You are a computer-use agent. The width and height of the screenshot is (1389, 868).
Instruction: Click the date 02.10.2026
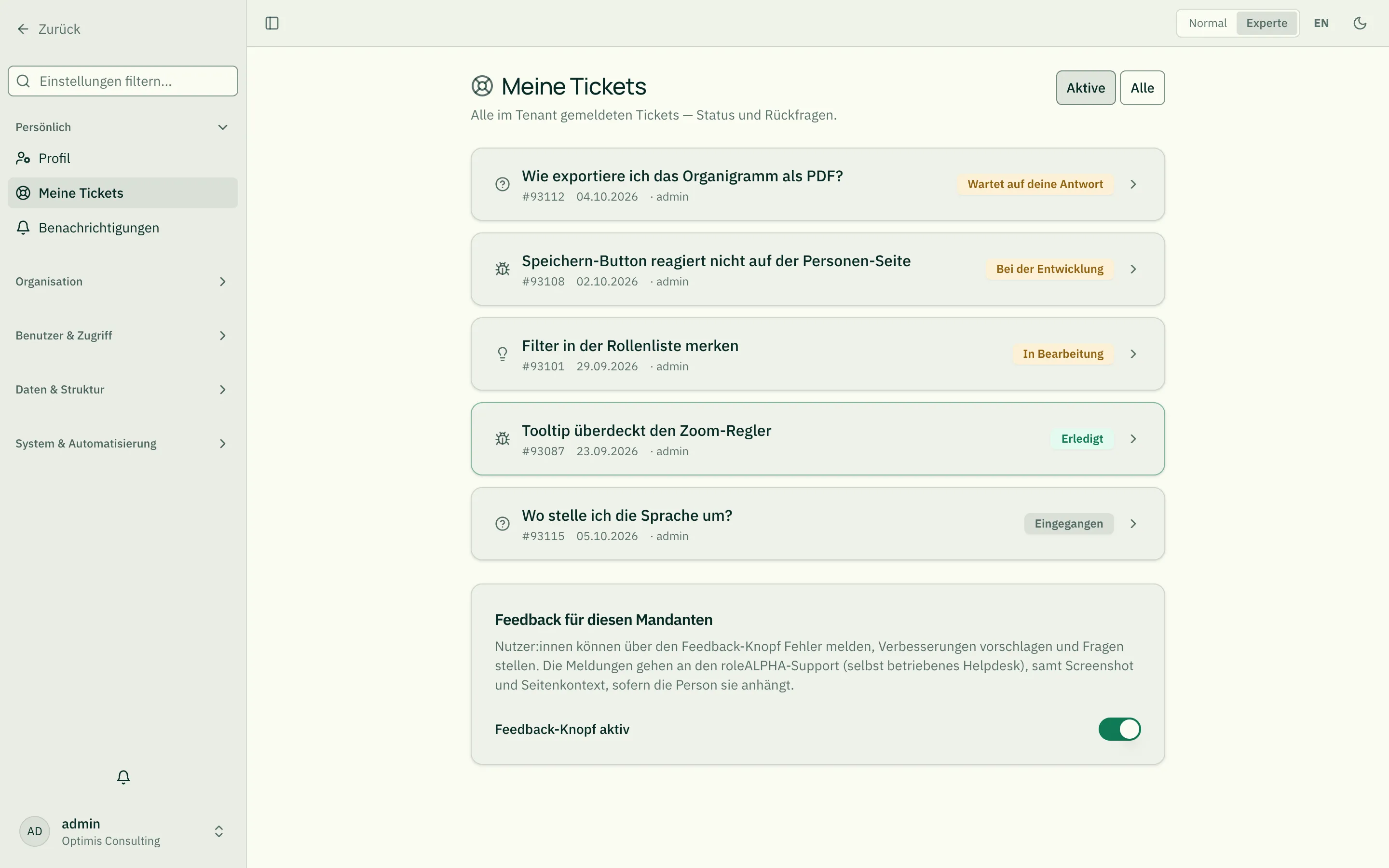point(607,282)
